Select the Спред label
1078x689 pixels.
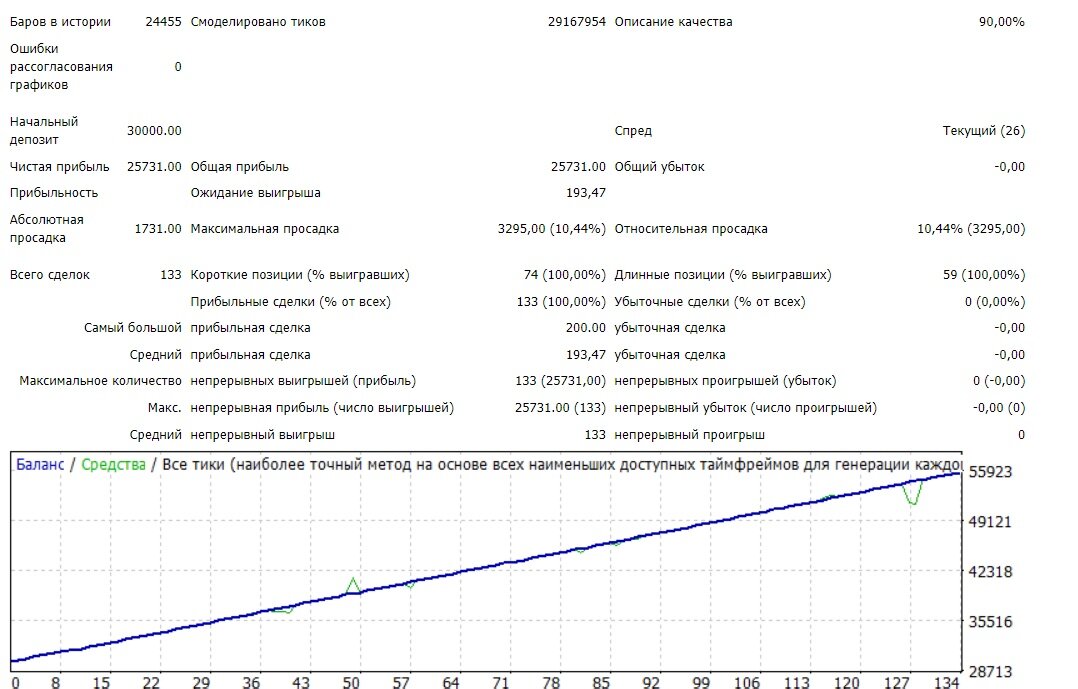[633, 130]
